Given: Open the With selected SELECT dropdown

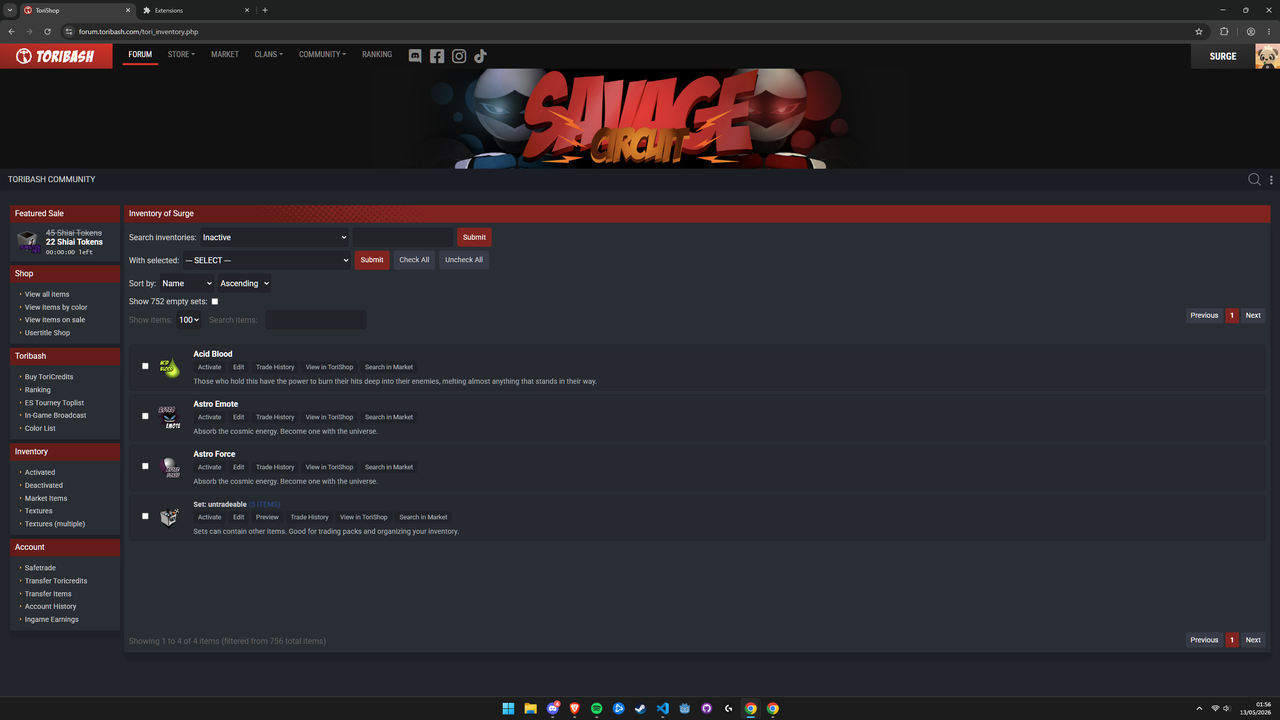Looking at the screenshot, I should [x=266, y=260].
